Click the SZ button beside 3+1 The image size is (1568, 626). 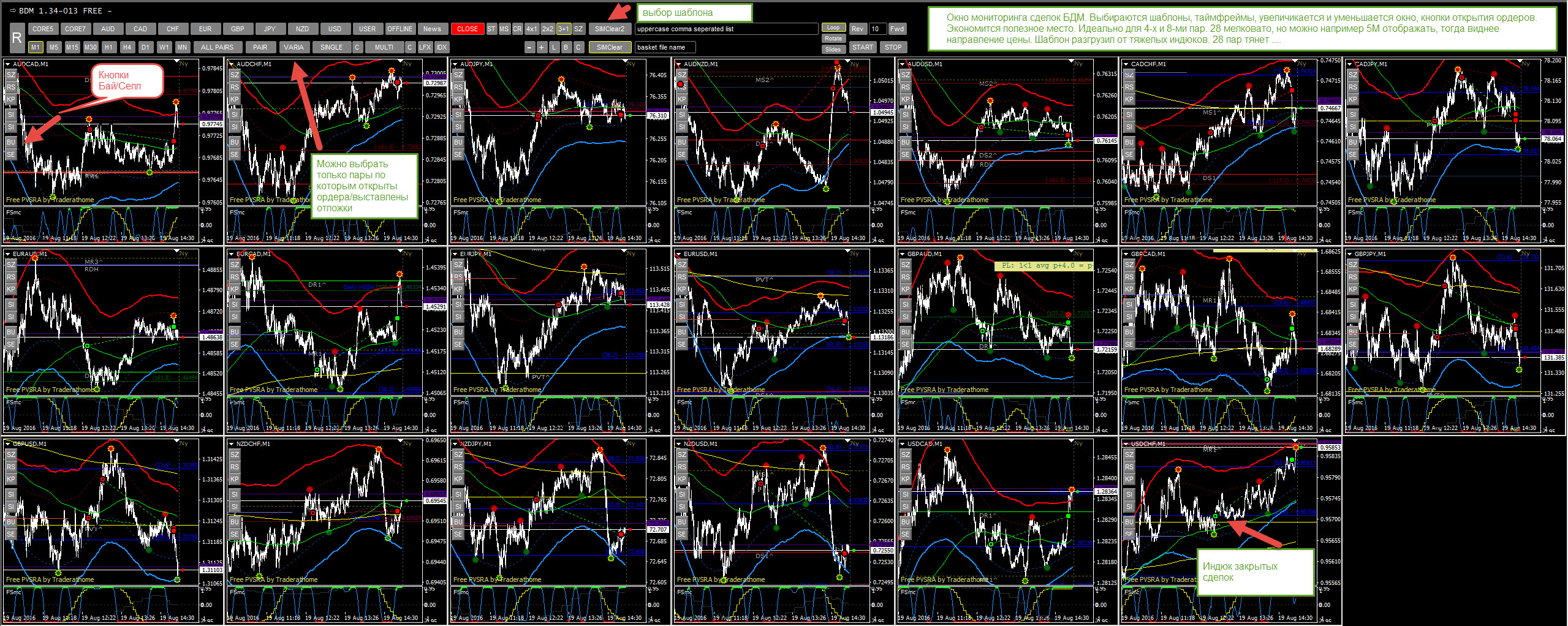coord(578,29)
